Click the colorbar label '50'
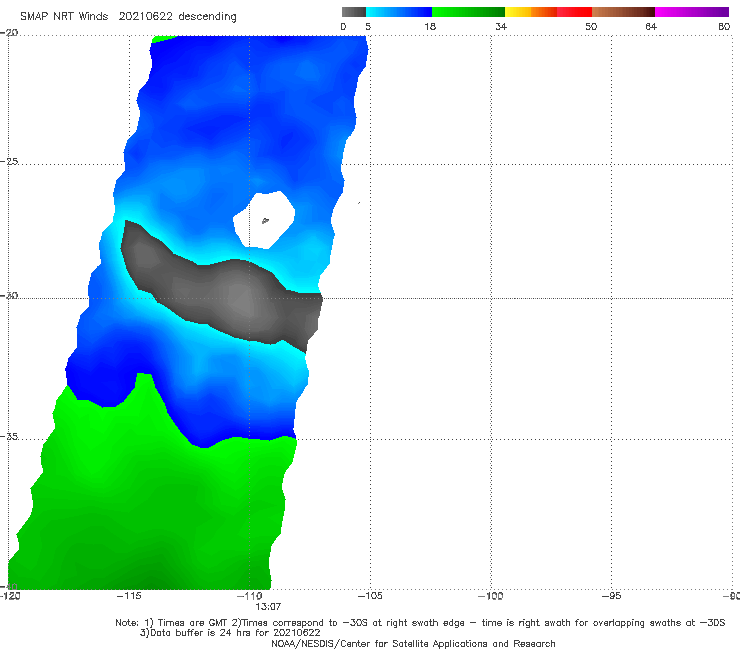This screenshot has width=740, height=650. (x=591, y=26)
